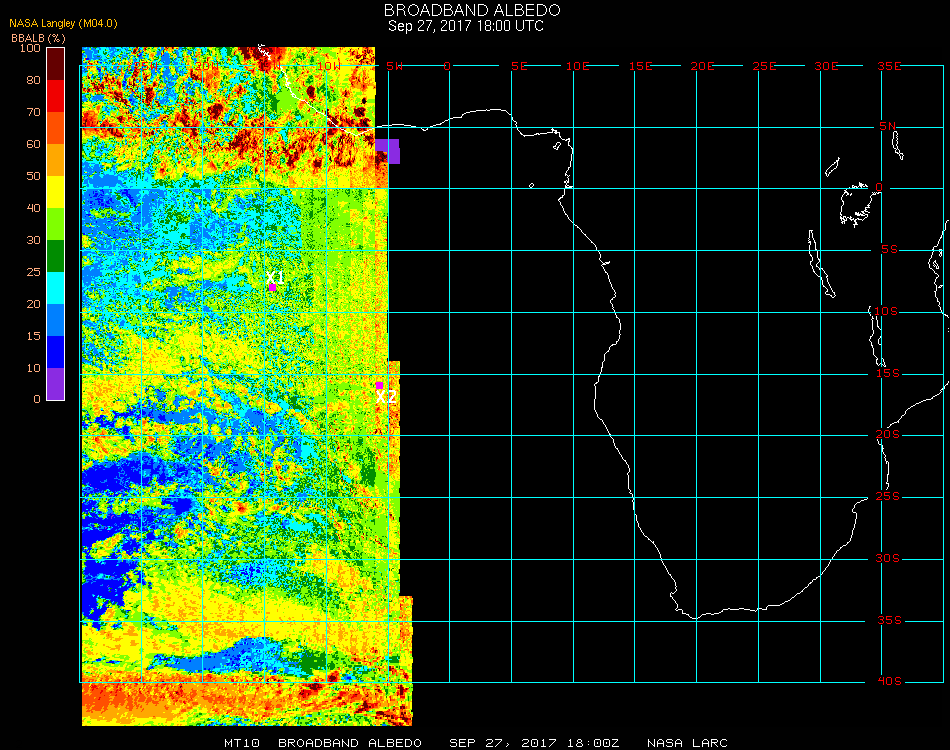Click the 10E longitude label
950x750 pixels.
pos(577,66)
